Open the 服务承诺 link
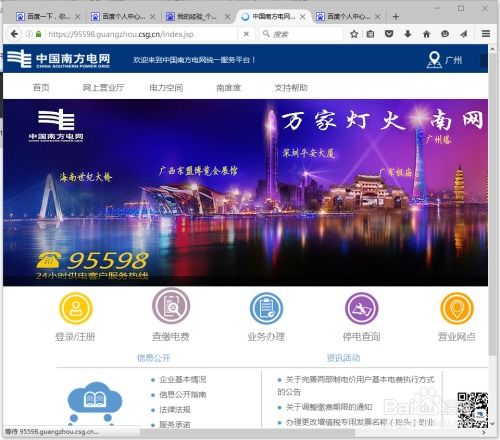This screenshot has width=500, height=440. 175,425
